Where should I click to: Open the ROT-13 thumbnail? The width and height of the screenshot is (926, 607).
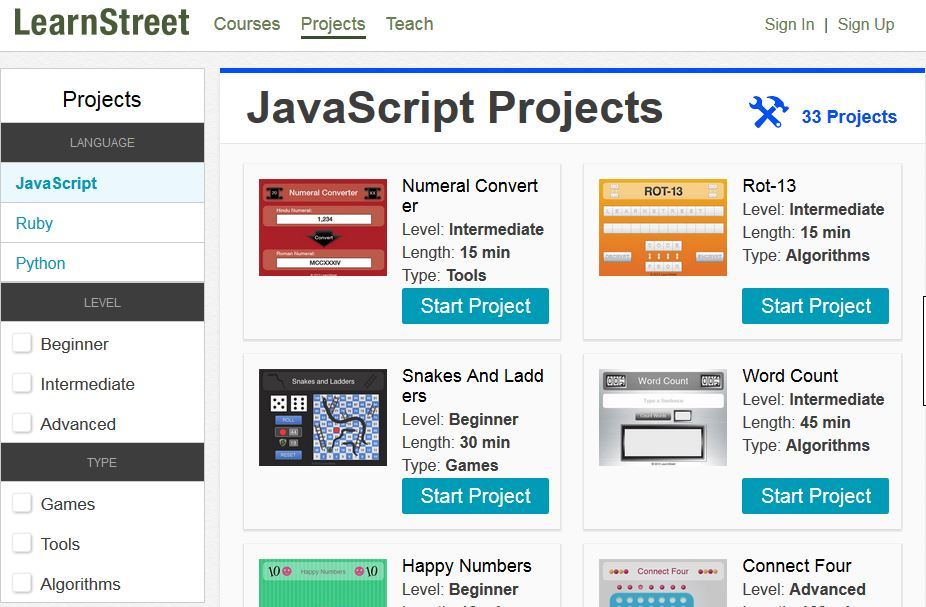pyautogui.click(x=663, y=227)
